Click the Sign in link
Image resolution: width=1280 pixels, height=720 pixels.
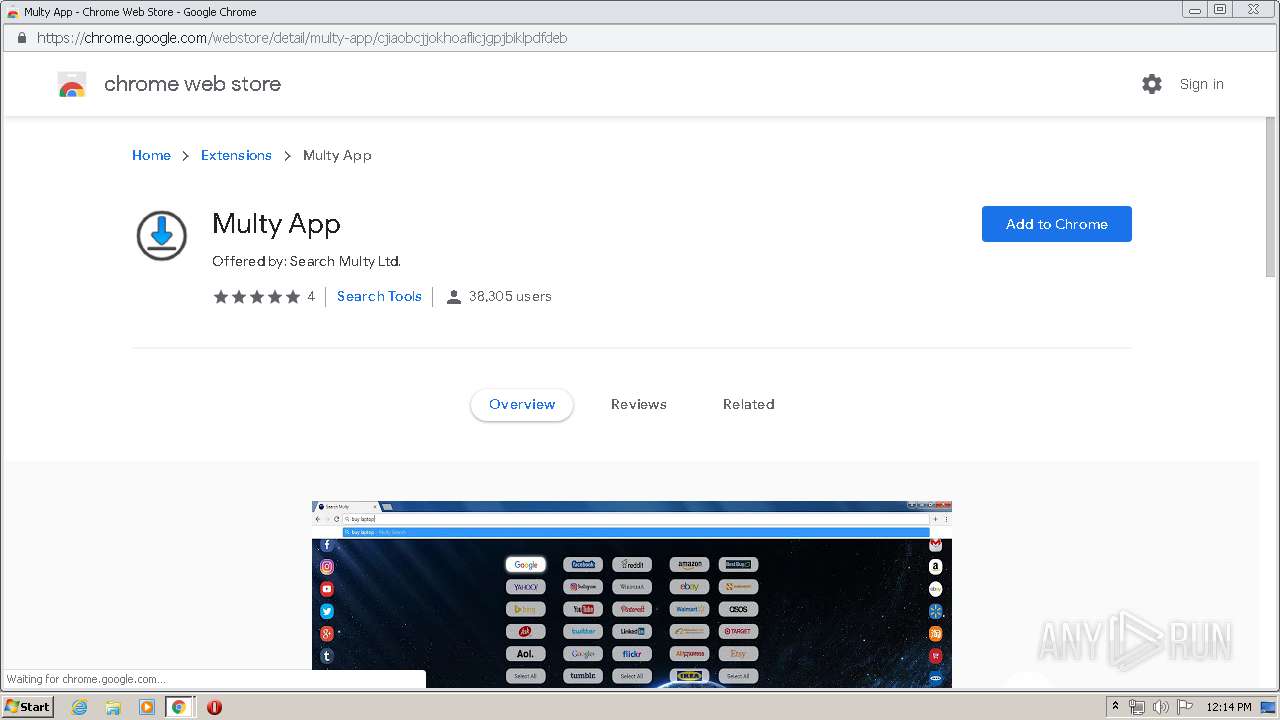tap(1201, 84)
